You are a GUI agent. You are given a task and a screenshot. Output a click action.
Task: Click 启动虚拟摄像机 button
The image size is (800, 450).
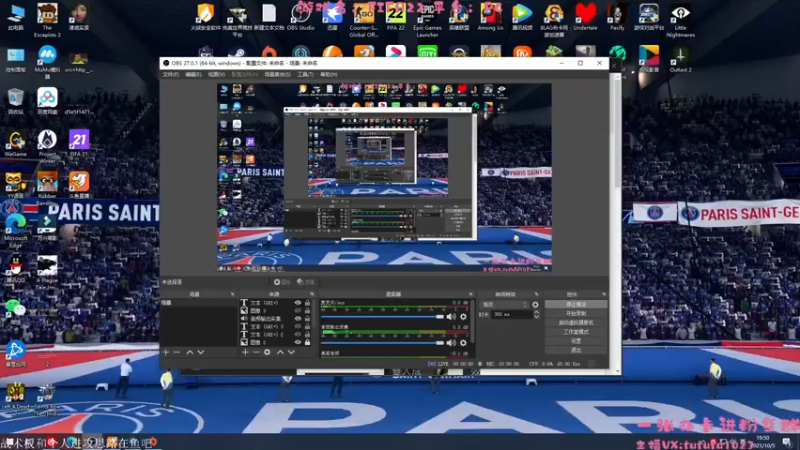click(576, 322)
